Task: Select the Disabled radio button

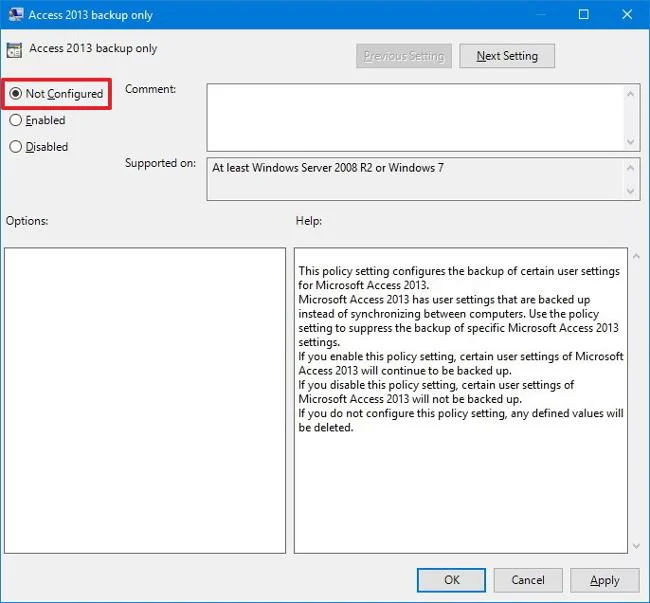Action: click(x=15, y=147)
